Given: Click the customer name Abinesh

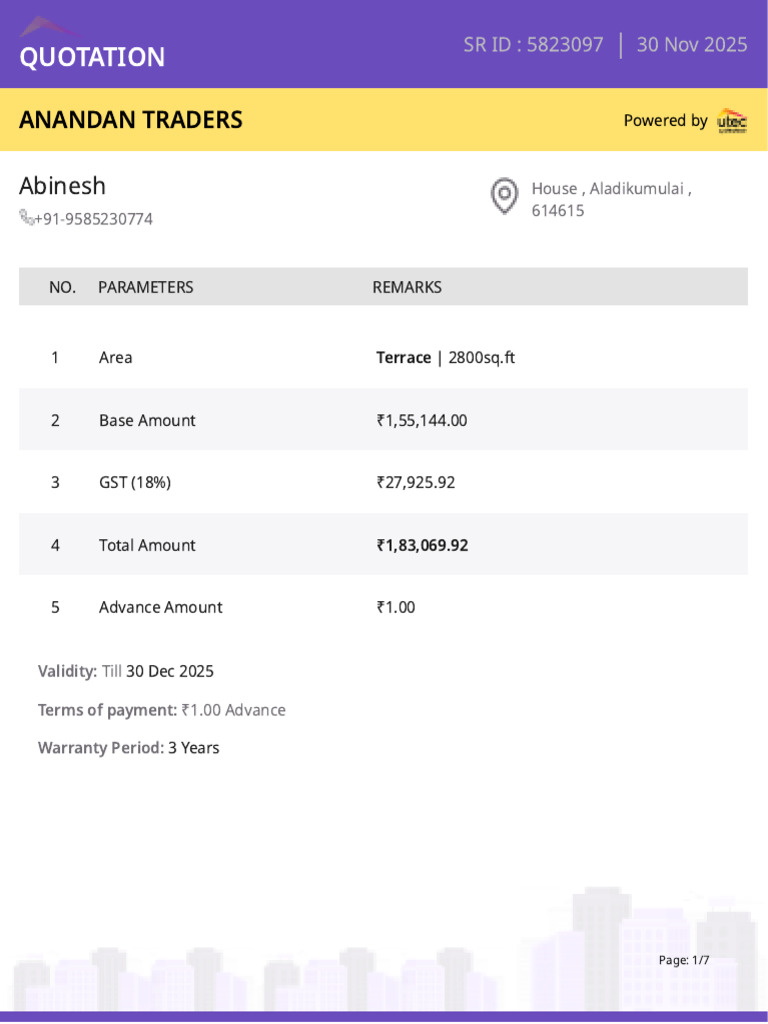Looking at the screenshot, I should (x=63, y=186).
